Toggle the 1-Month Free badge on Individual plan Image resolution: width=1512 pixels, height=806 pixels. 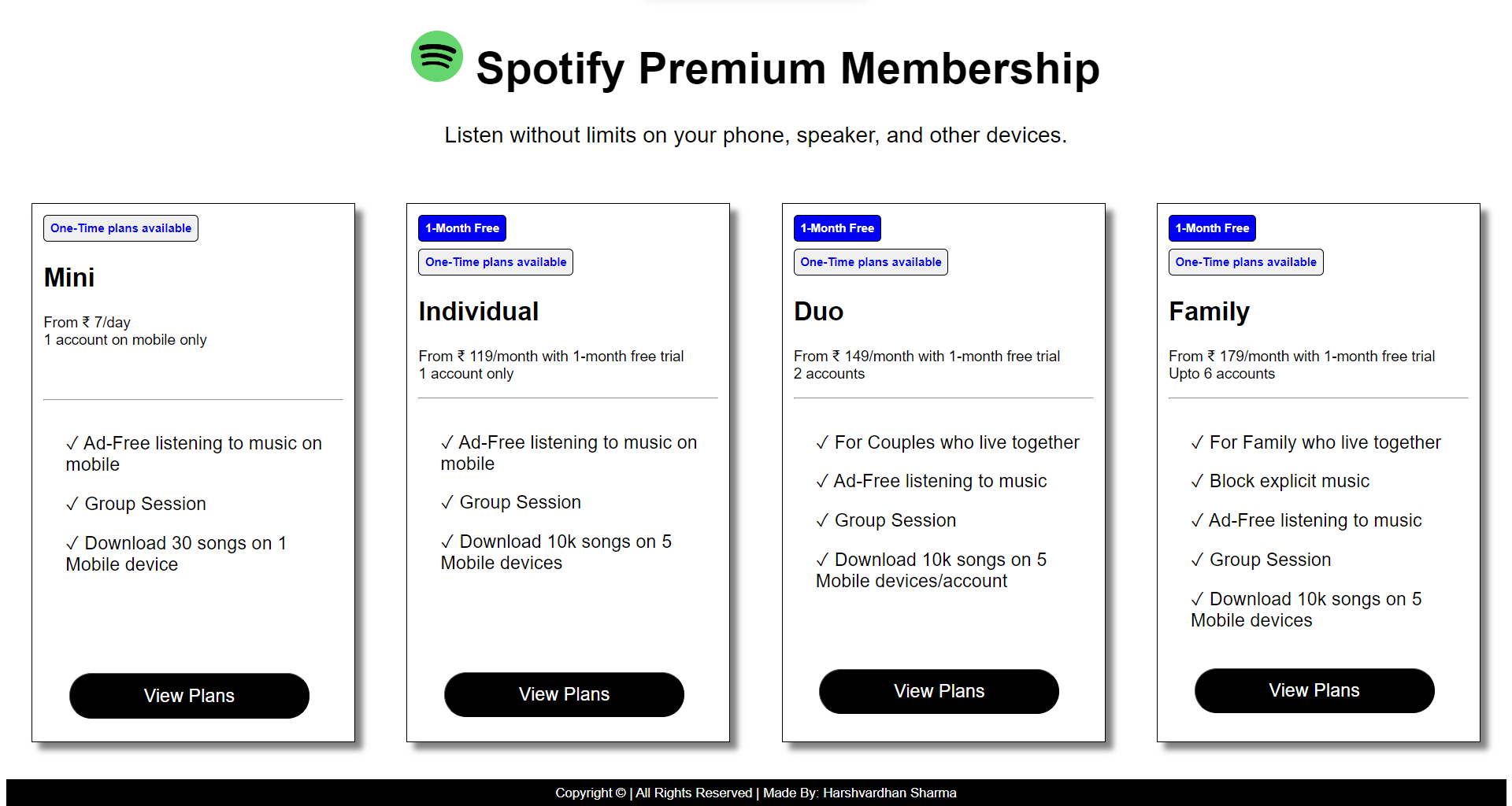coord(461,227)
